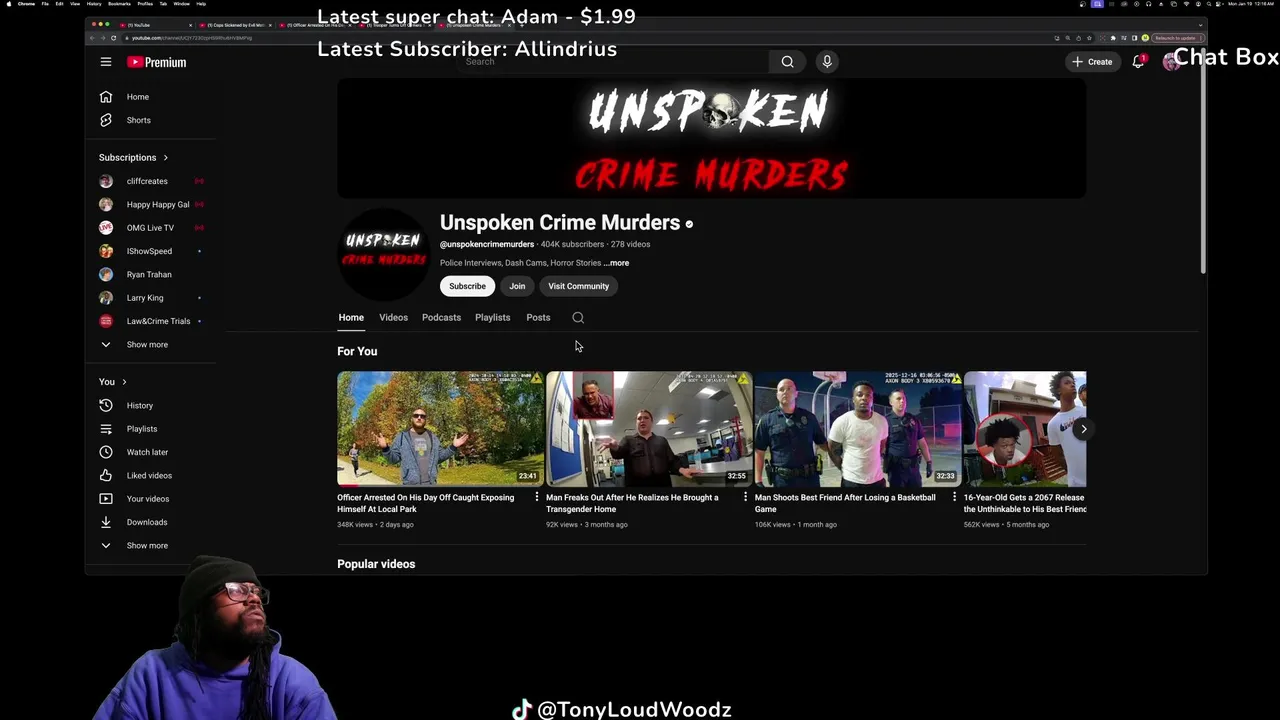
Task: Open options for Man Freaks Out video
Action: 745,497
